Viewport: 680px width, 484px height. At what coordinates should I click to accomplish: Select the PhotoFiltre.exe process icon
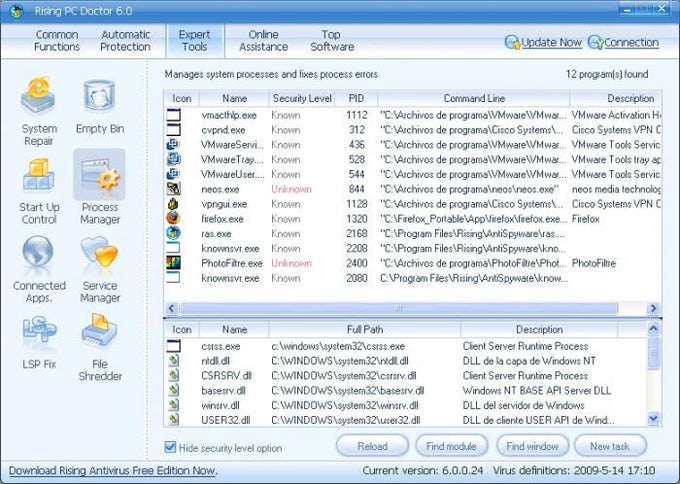coord(173,263)
